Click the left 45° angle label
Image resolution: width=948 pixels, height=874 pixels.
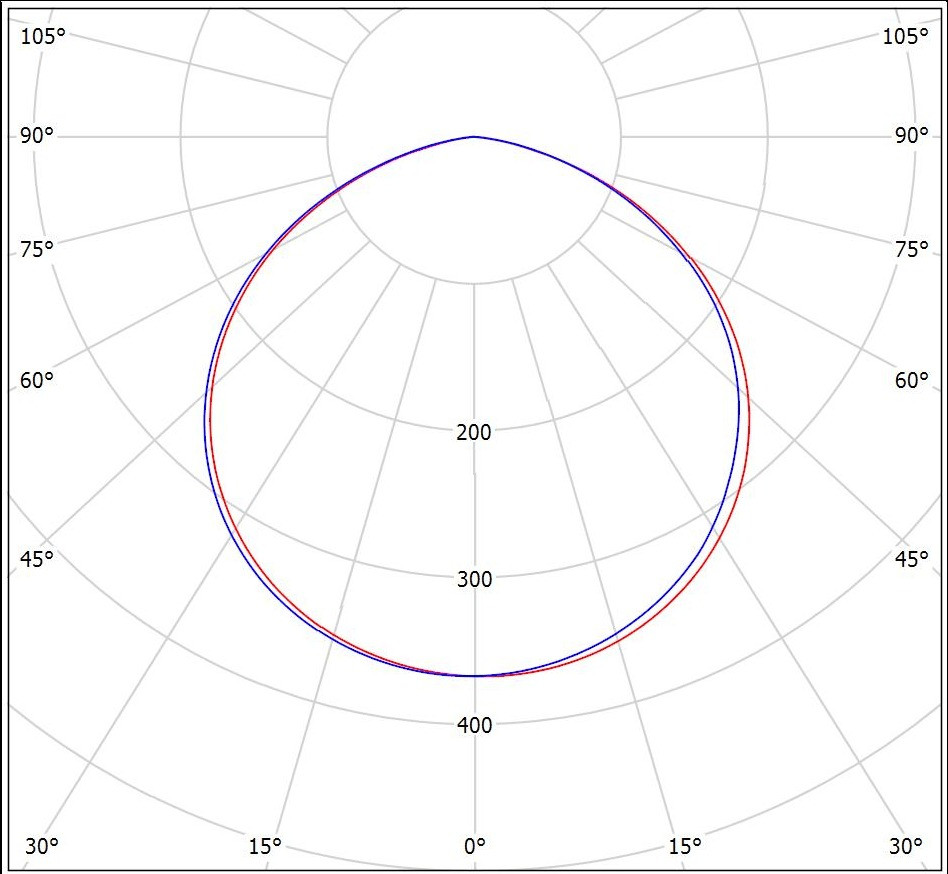tap(37, 559)
